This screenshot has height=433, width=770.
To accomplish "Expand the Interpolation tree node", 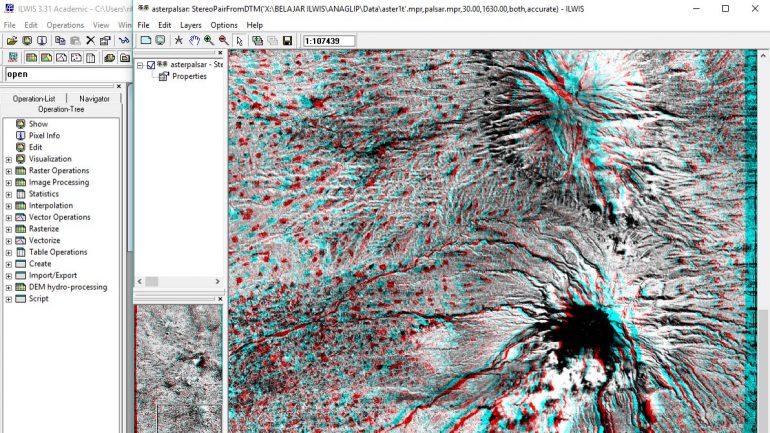I will coord(8,206).
